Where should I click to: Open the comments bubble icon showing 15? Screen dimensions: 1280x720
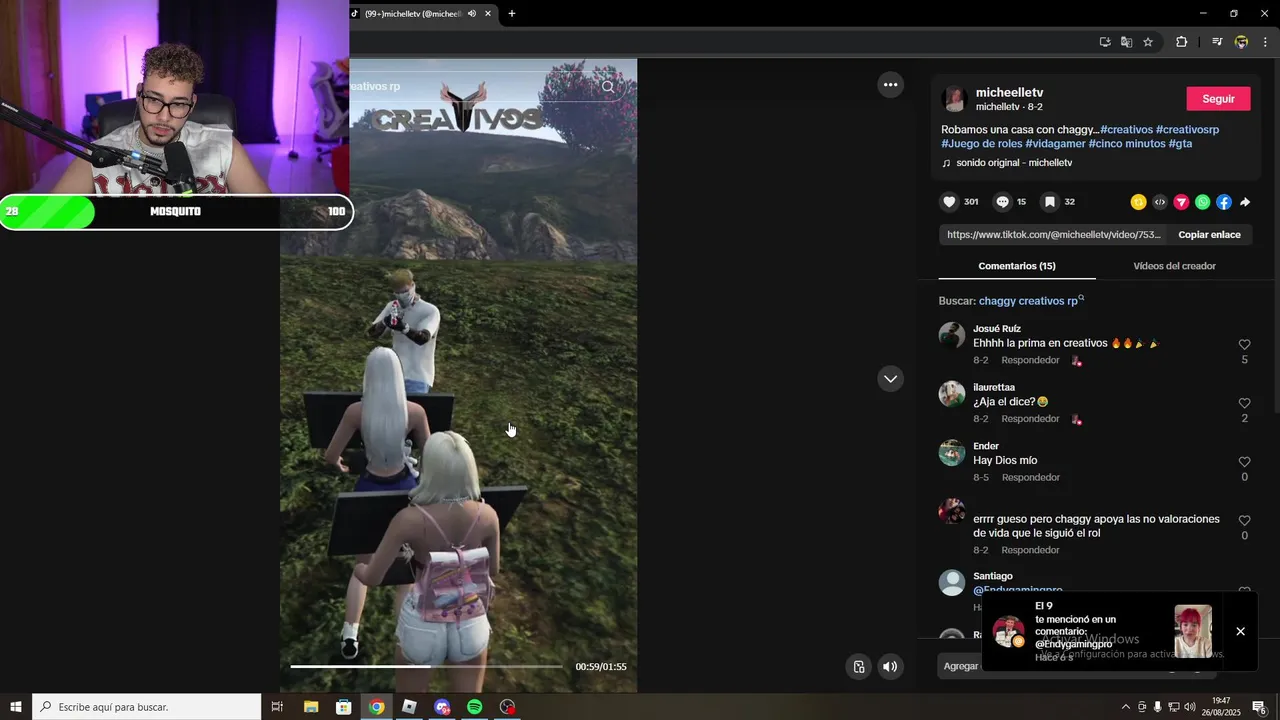point(1002,202)
